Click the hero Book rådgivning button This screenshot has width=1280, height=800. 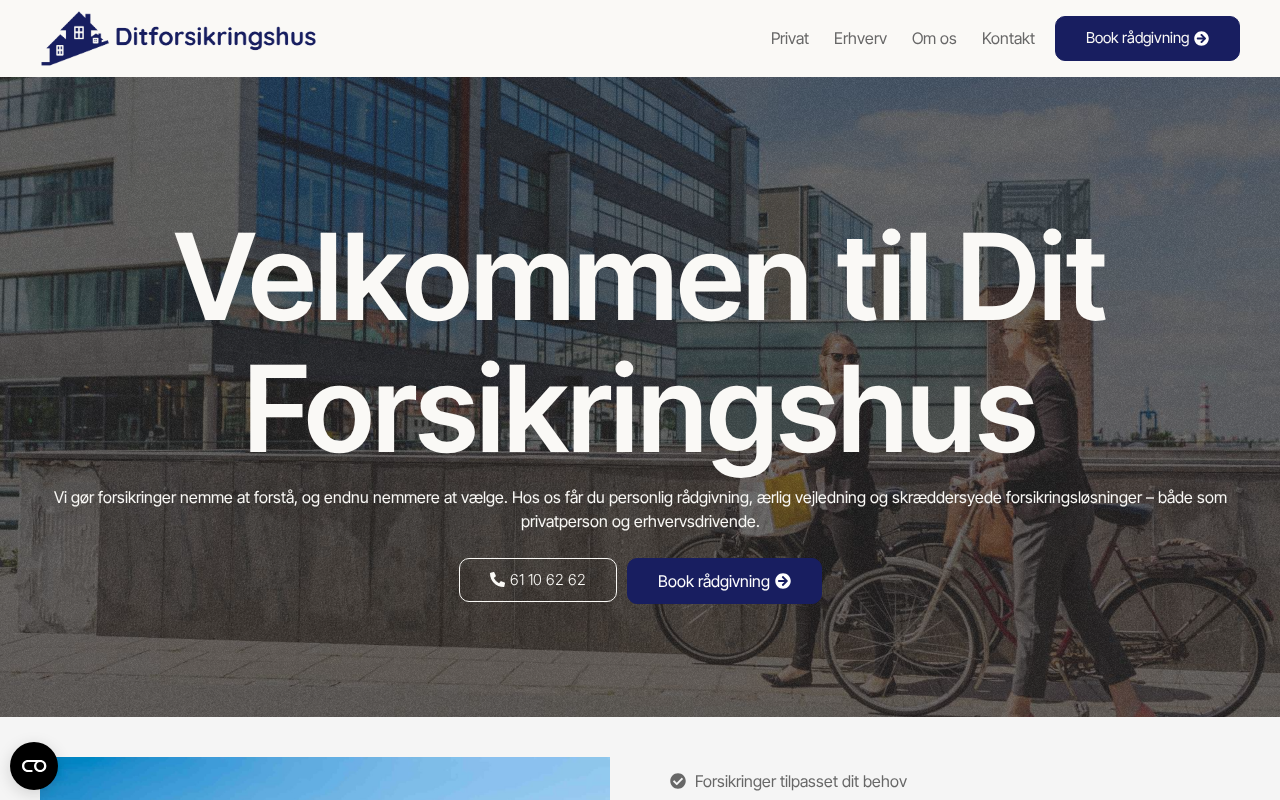click(x=724, y=581)
